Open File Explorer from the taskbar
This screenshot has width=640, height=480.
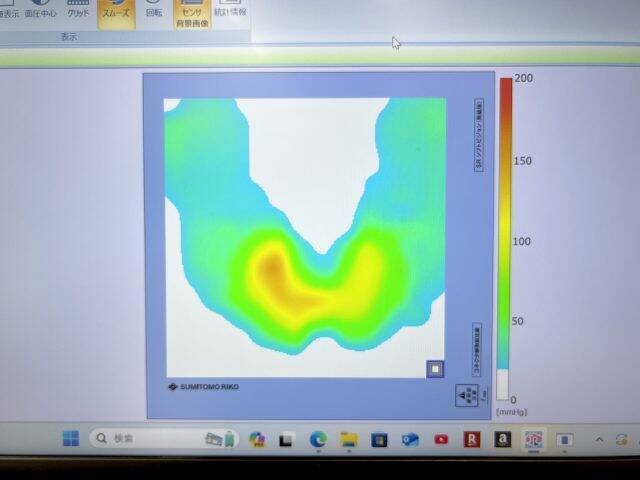point(349,439)
